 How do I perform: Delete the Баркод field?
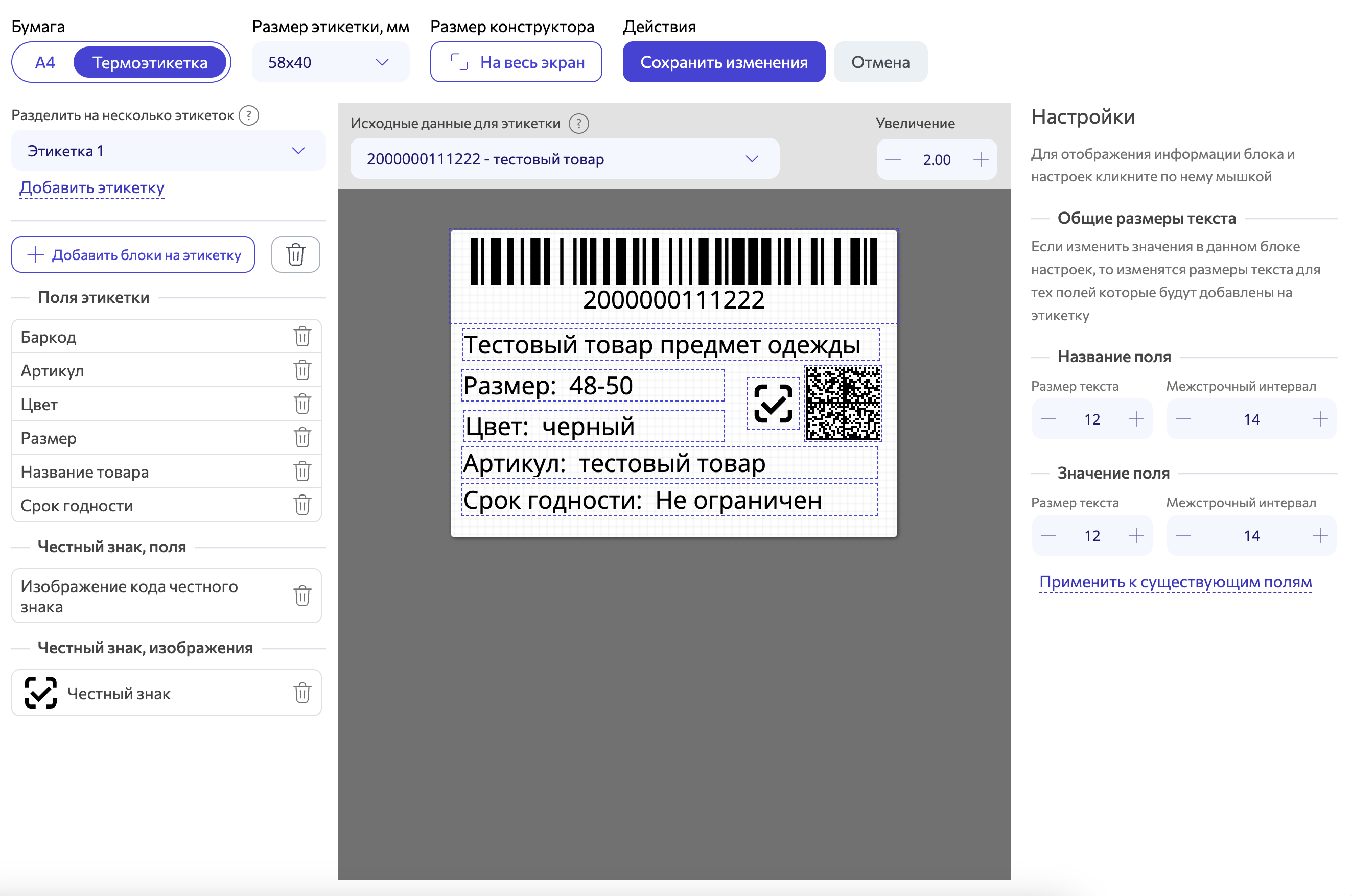click(x=301, y=337)
